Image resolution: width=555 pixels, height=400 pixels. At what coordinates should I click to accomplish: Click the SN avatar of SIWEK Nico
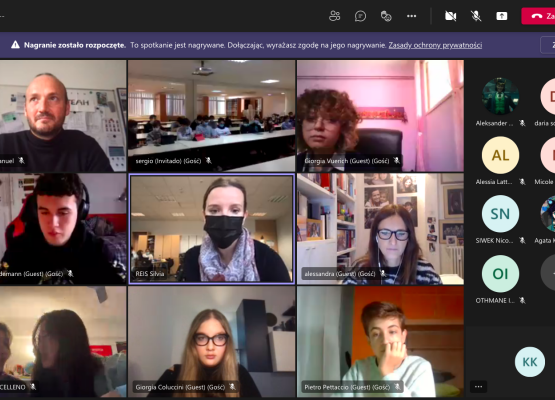(500, 214)
